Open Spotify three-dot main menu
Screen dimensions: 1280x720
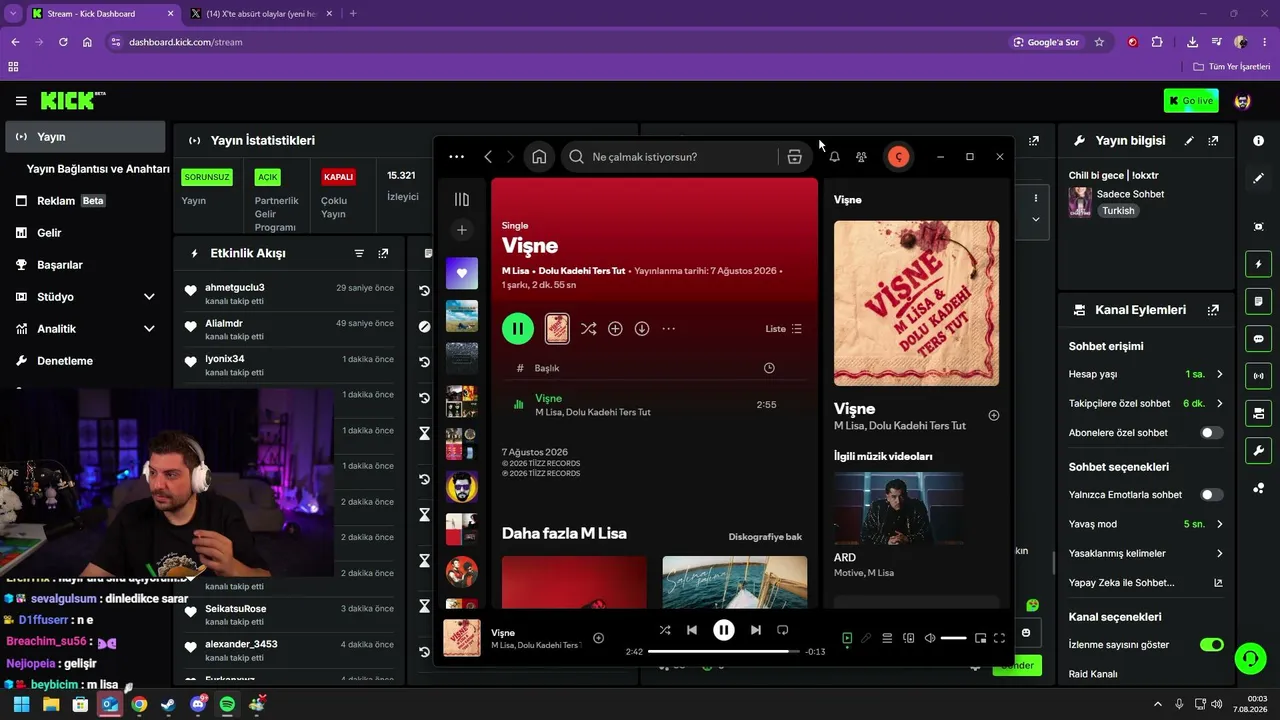pyautogui.click(x=457, y=157)
